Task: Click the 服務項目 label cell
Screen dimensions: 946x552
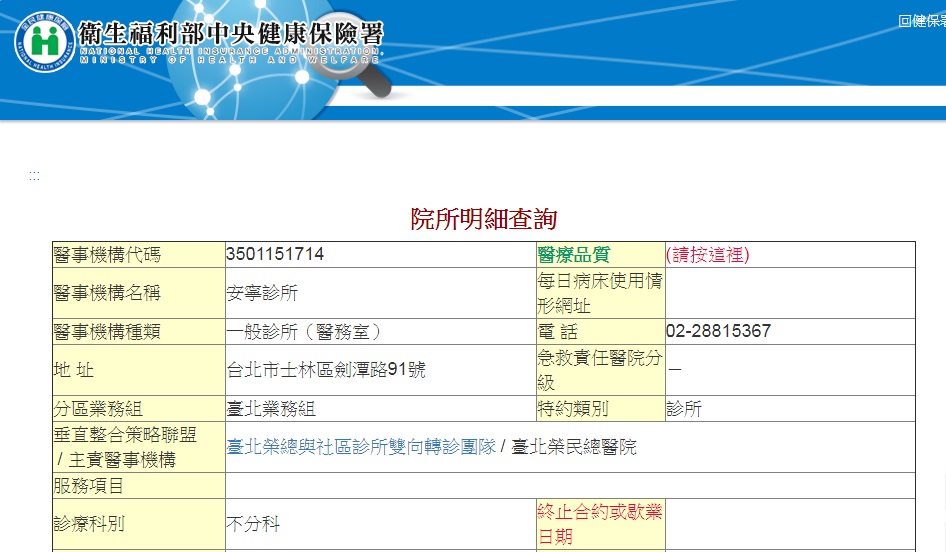Action: pos(139,486)
